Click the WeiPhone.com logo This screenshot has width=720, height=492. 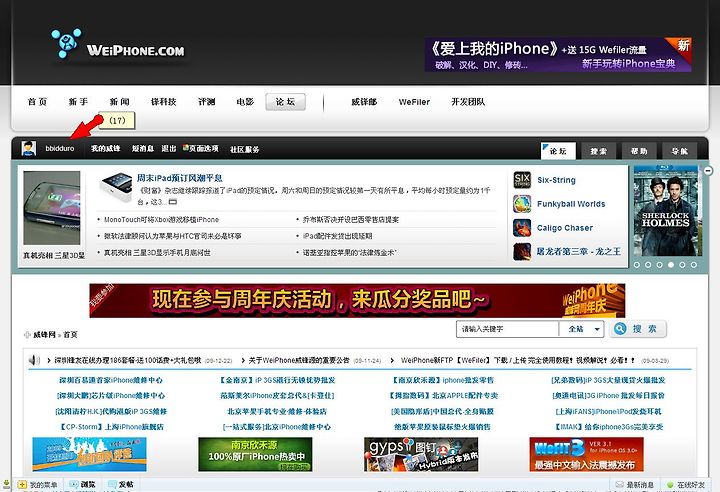(118, 45)
